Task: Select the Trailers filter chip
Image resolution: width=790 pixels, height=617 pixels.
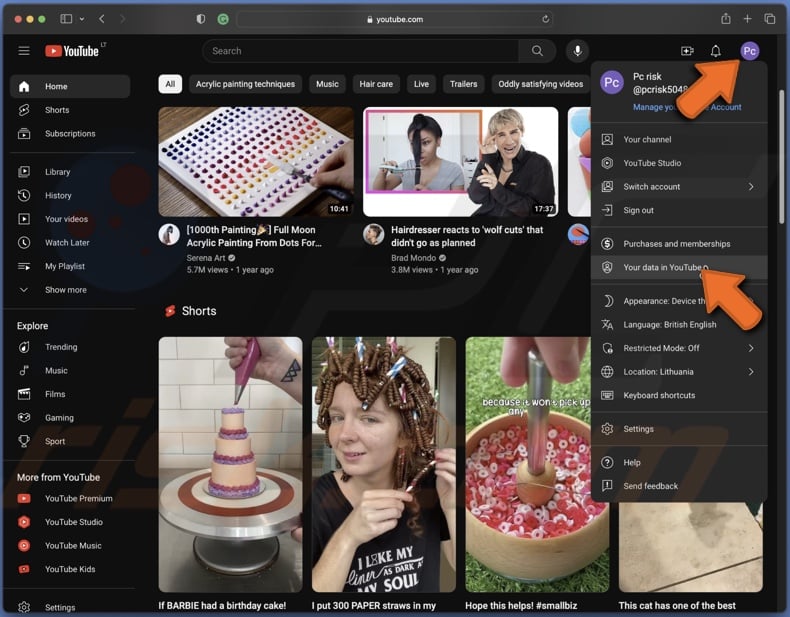Action: [464, 84]
